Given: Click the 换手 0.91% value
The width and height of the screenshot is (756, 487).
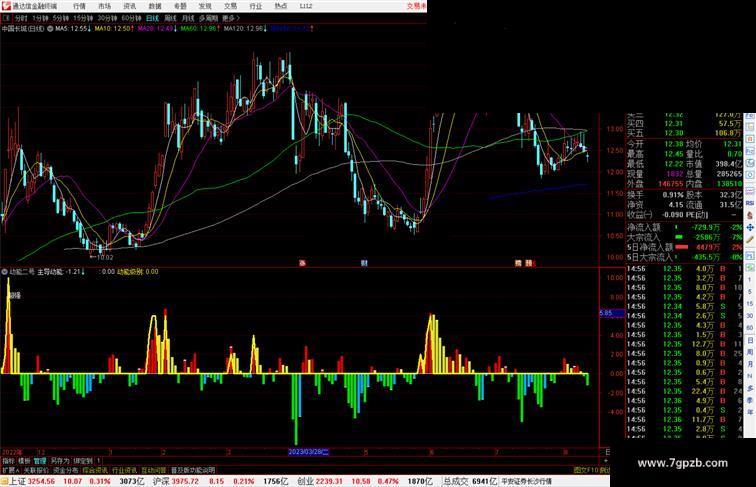Looking at the screenshot, I should coord(673,195).
